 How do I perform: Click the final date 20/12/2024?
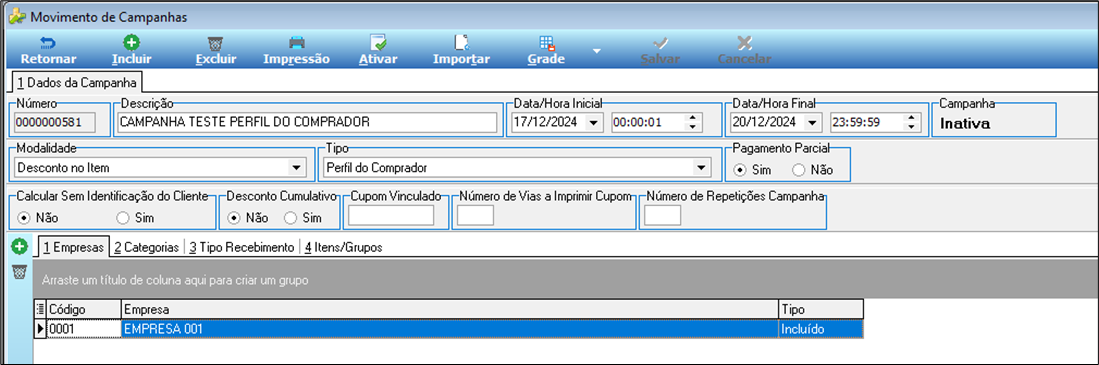click(765, 122)
